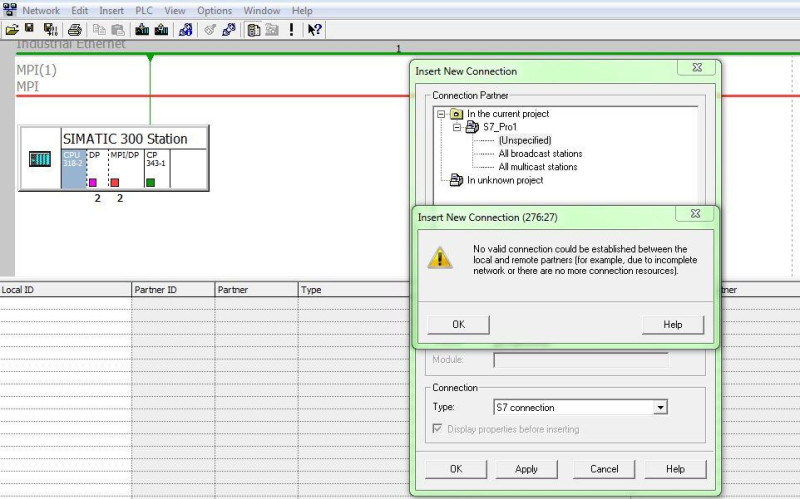Screen dimensions: 800x499
Task: Click the Cancel button
Action: [604, 469]
